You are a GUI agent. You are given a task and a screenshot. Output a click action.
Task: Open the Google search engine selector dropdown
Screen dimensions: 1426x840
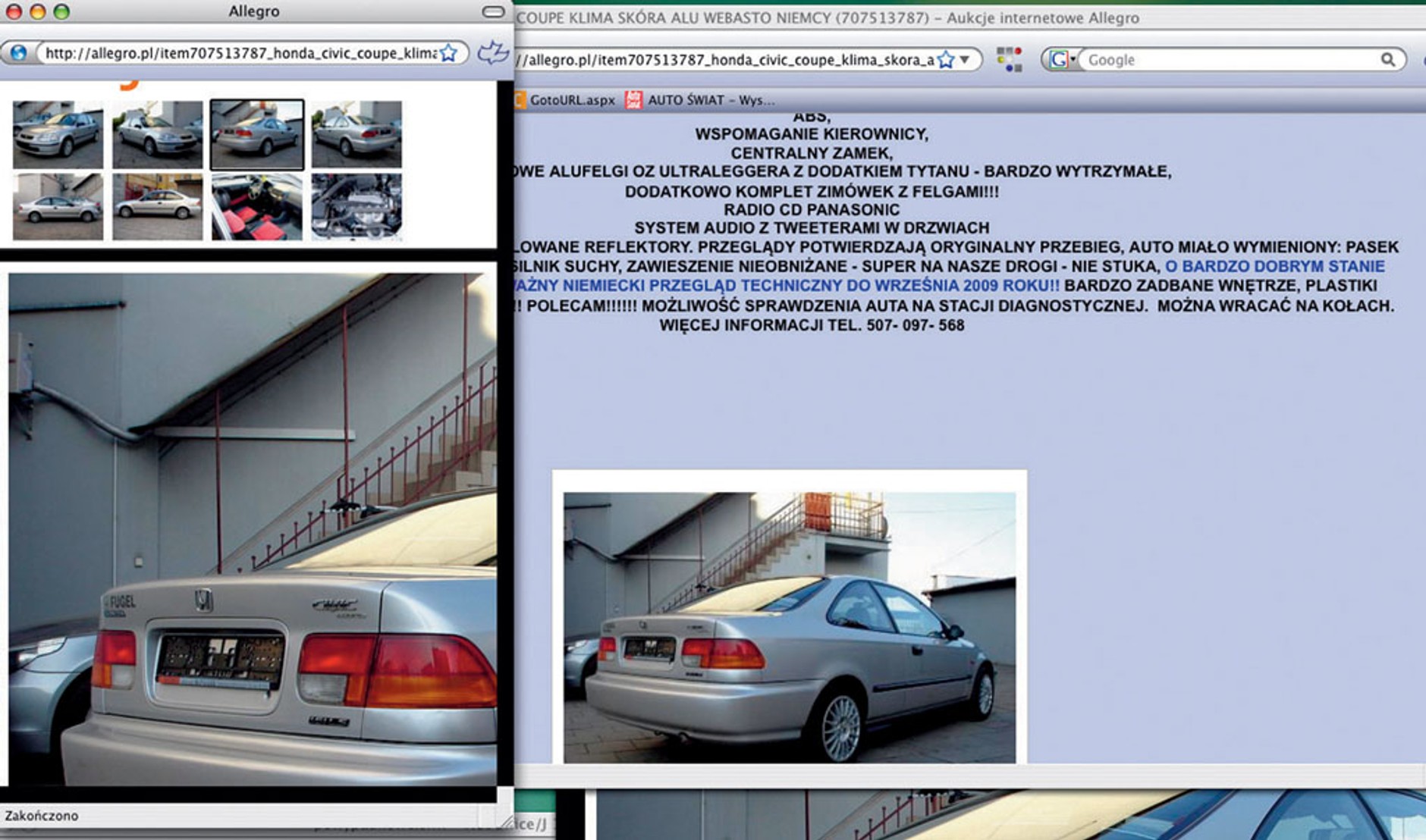point(1062,60)
